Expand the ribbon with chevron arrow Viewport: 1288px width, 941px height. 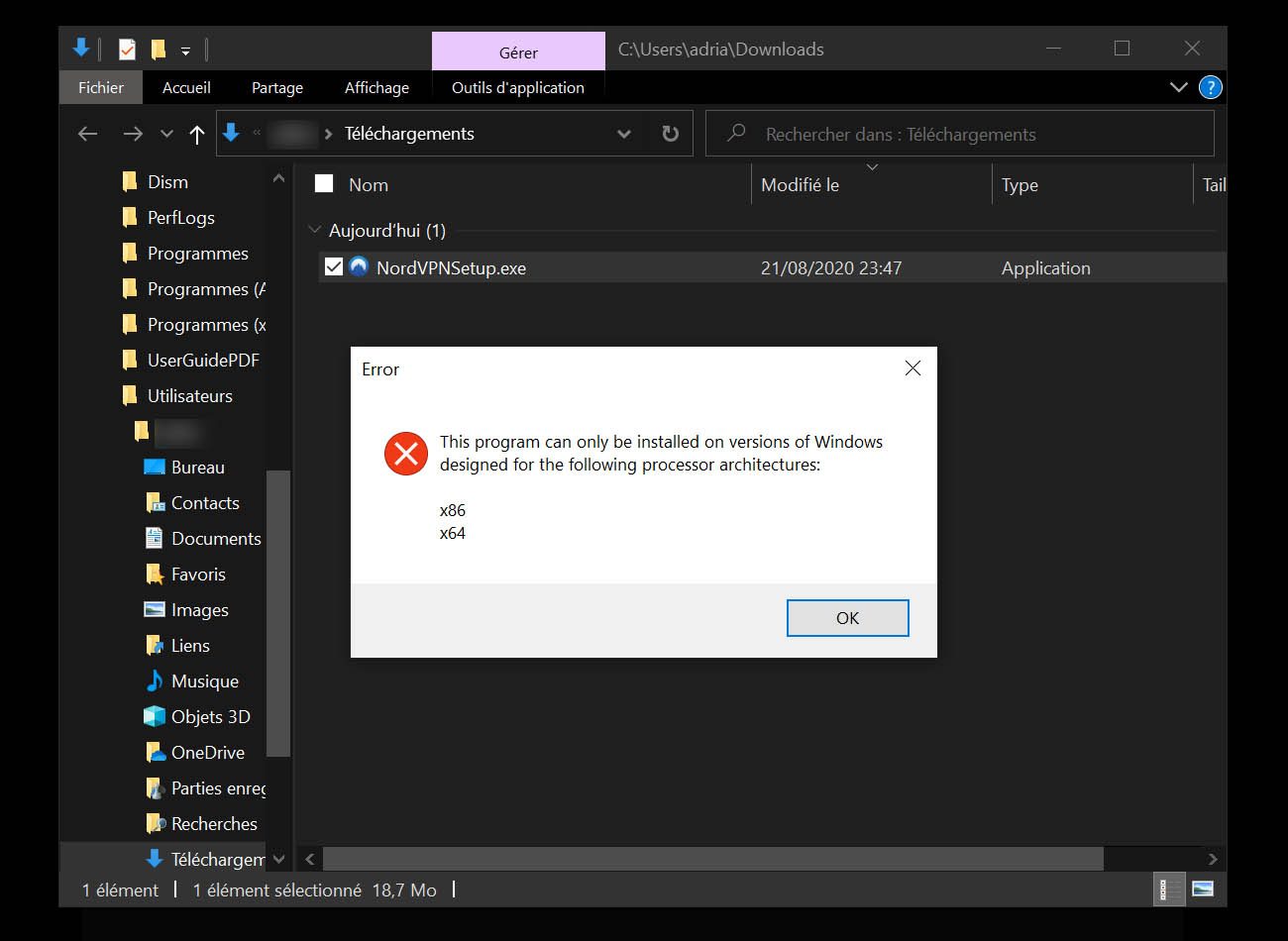click(1178, 87)
